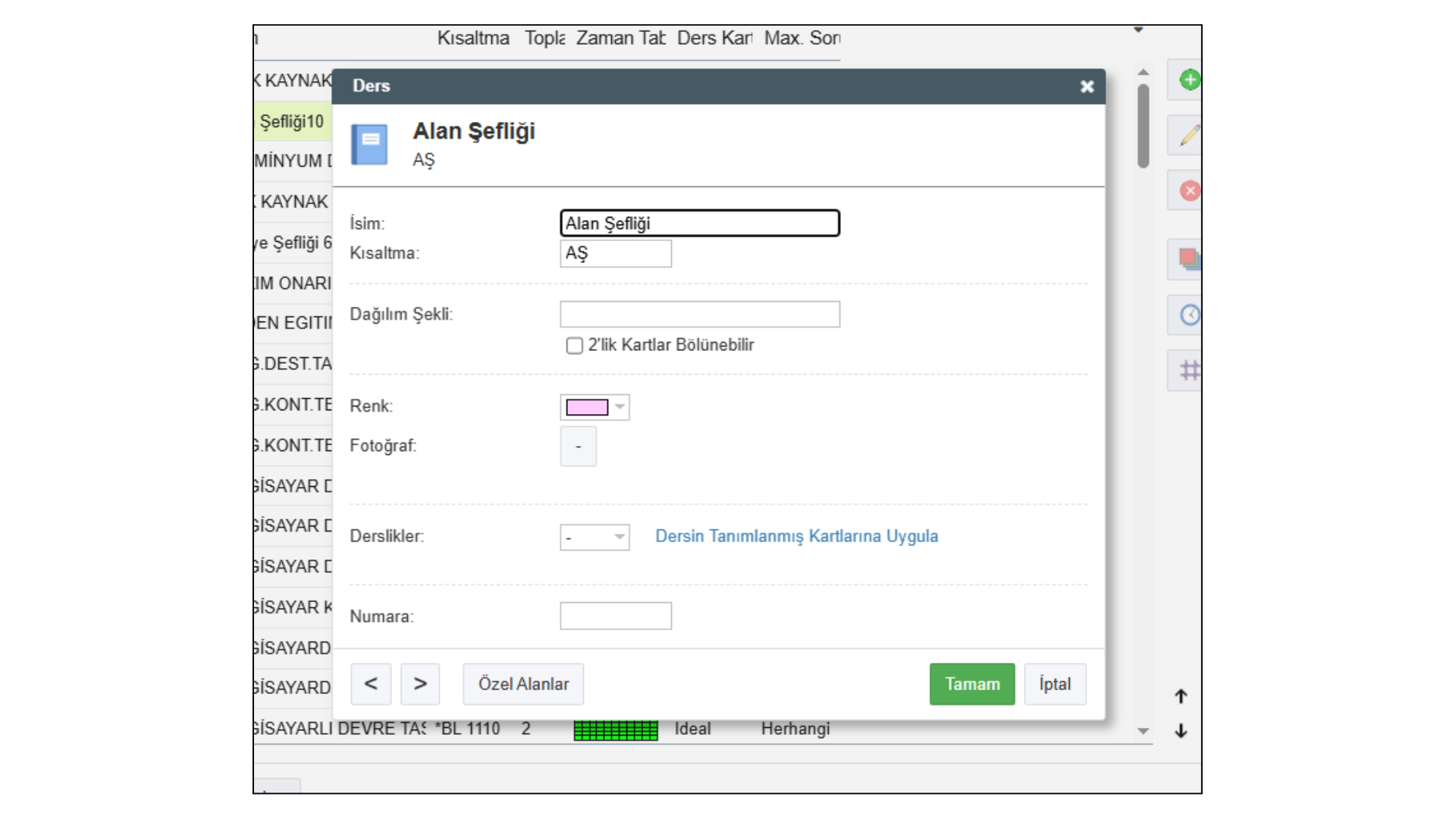
Task: Enable 2'lik Kartlar Bölünebilir checkbox
Action: point(574,346)
